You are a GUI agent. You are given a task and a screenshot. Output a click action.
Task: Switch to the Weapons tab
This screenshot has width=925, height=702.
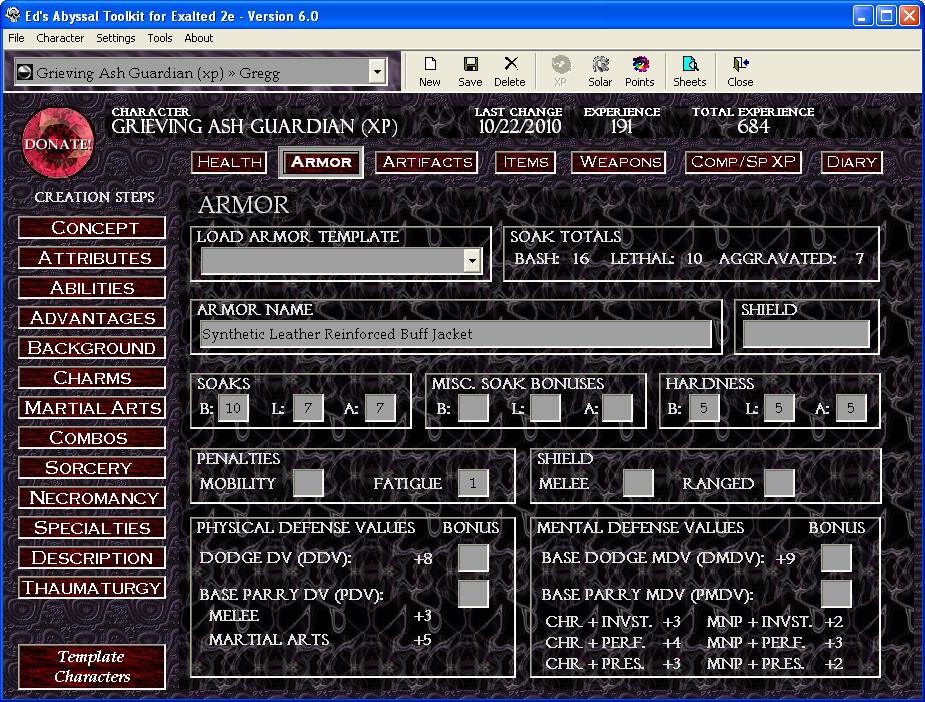pyautogui.click(x=619, y=162)
